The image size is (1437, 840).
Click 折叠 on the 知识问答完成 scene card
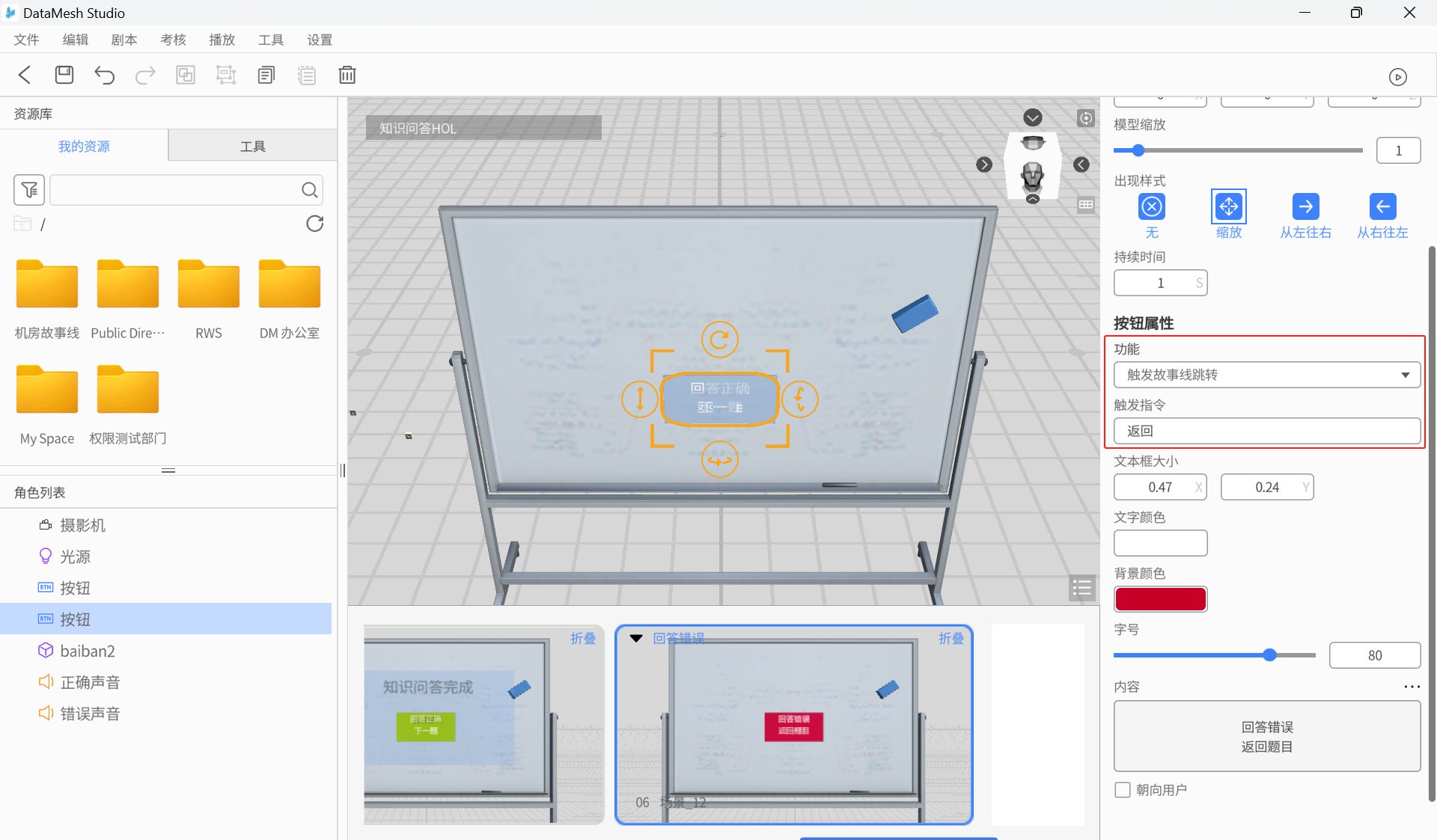pyautogui.click(x=583, y=639)
